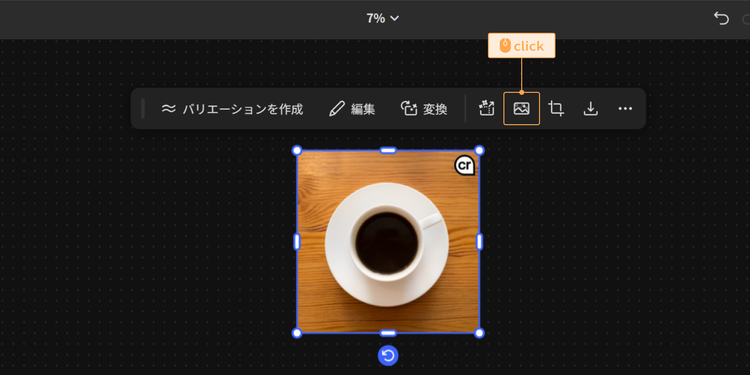Click the bottom-right corner resize handle

479,333
